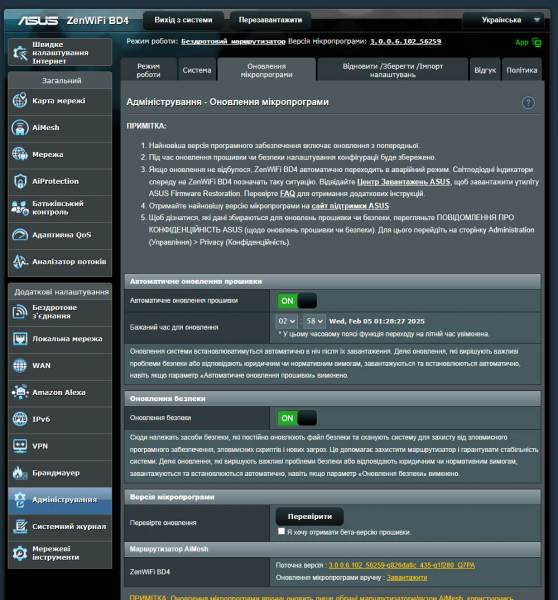Click firmware version 3.0.0.6.102_56259 link
558x600 pixels.
coord(405,41)
